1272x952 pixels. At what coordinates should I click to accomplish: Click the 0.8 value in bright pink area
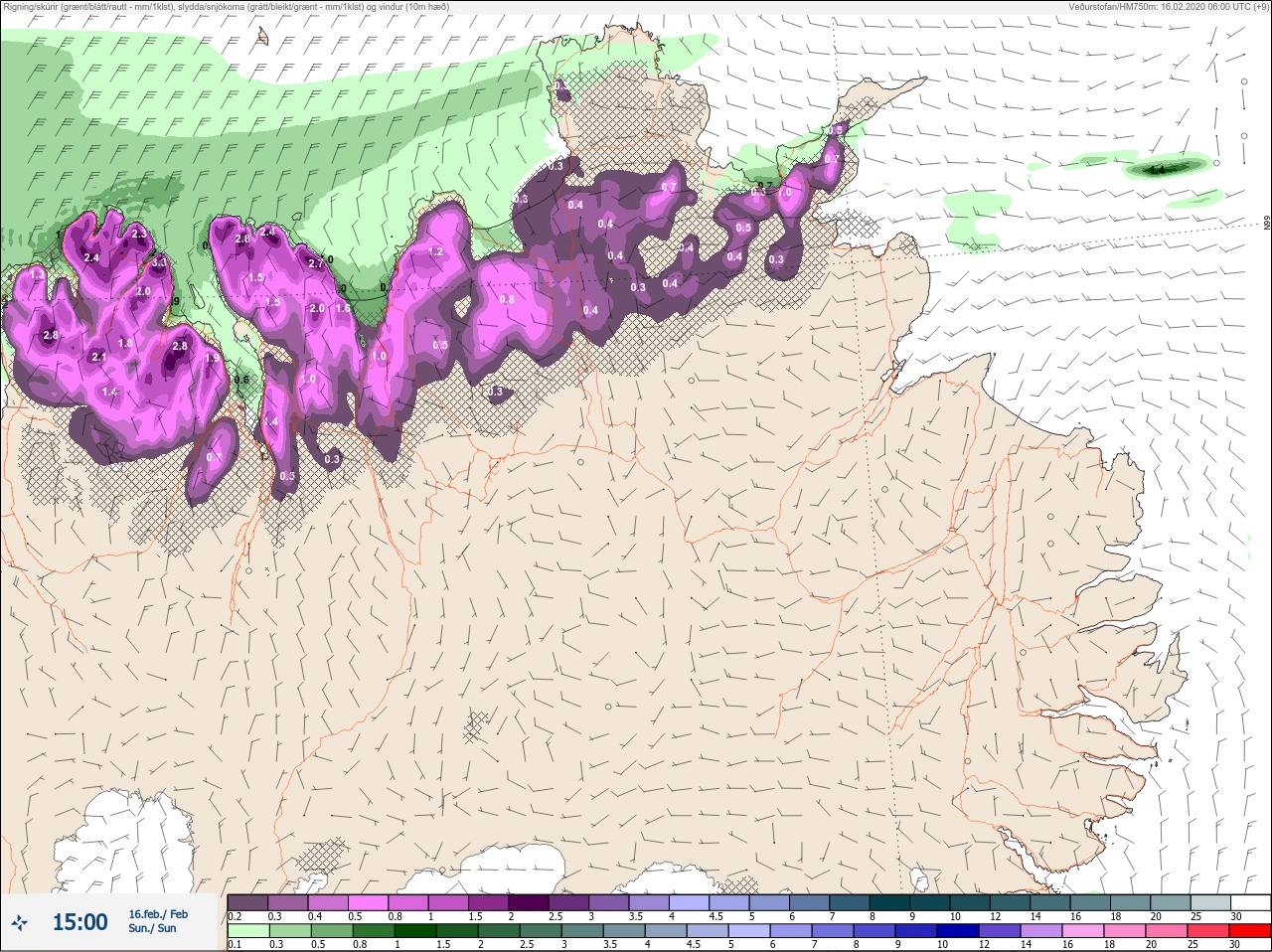tap(507, 299)
